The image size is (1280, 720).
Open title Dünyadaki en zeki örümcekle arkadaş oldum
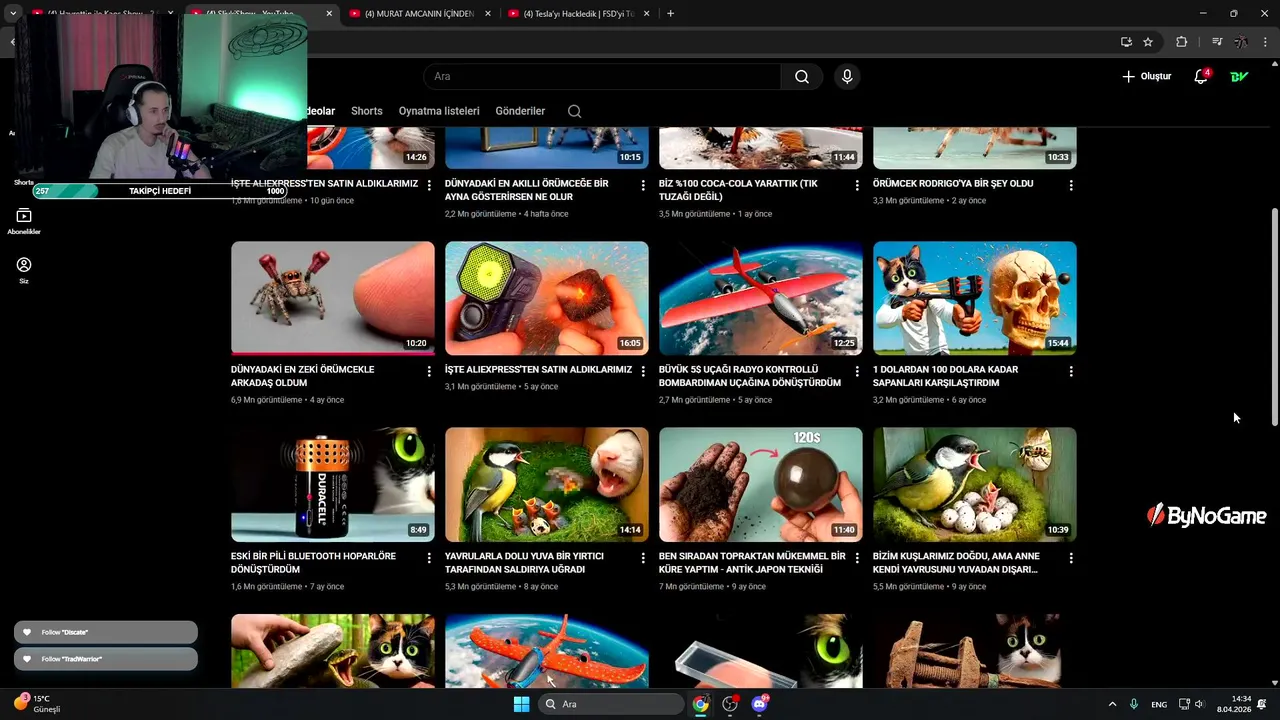coord(302,376)
